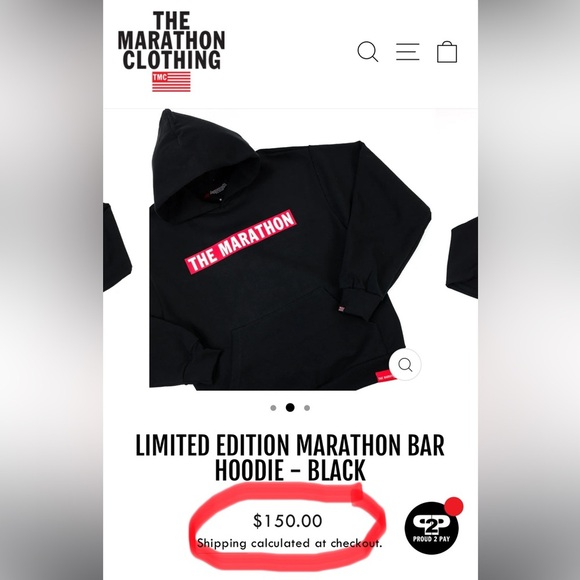
Task: Click the red notification dot on badge
Action: tap(453, 506)
